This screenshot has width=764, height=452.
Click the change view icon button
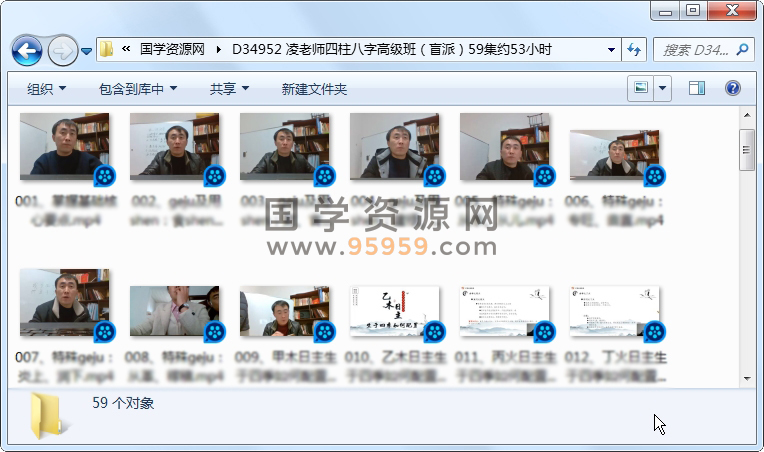[640, 89]
